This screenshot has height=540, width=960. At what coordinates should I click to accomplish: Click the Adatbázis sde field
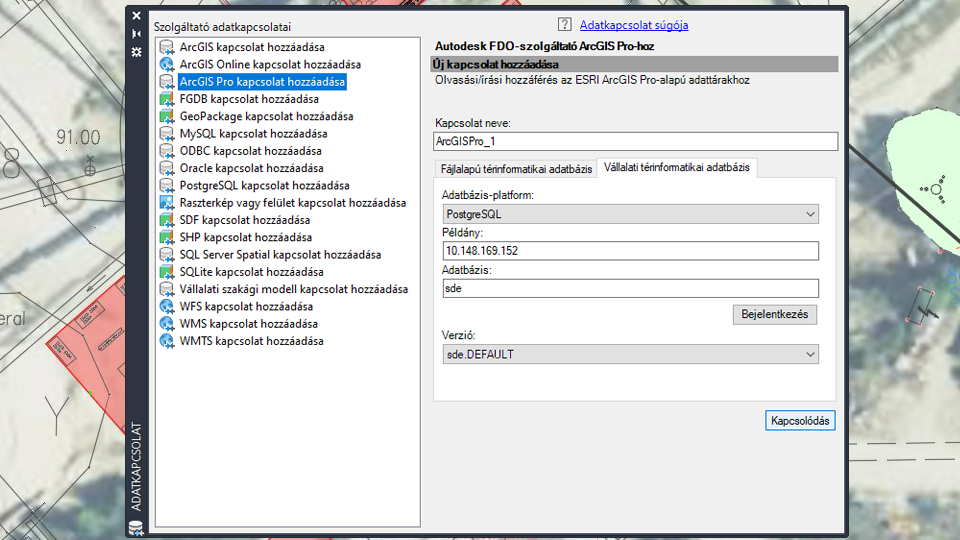click(630, 288)
